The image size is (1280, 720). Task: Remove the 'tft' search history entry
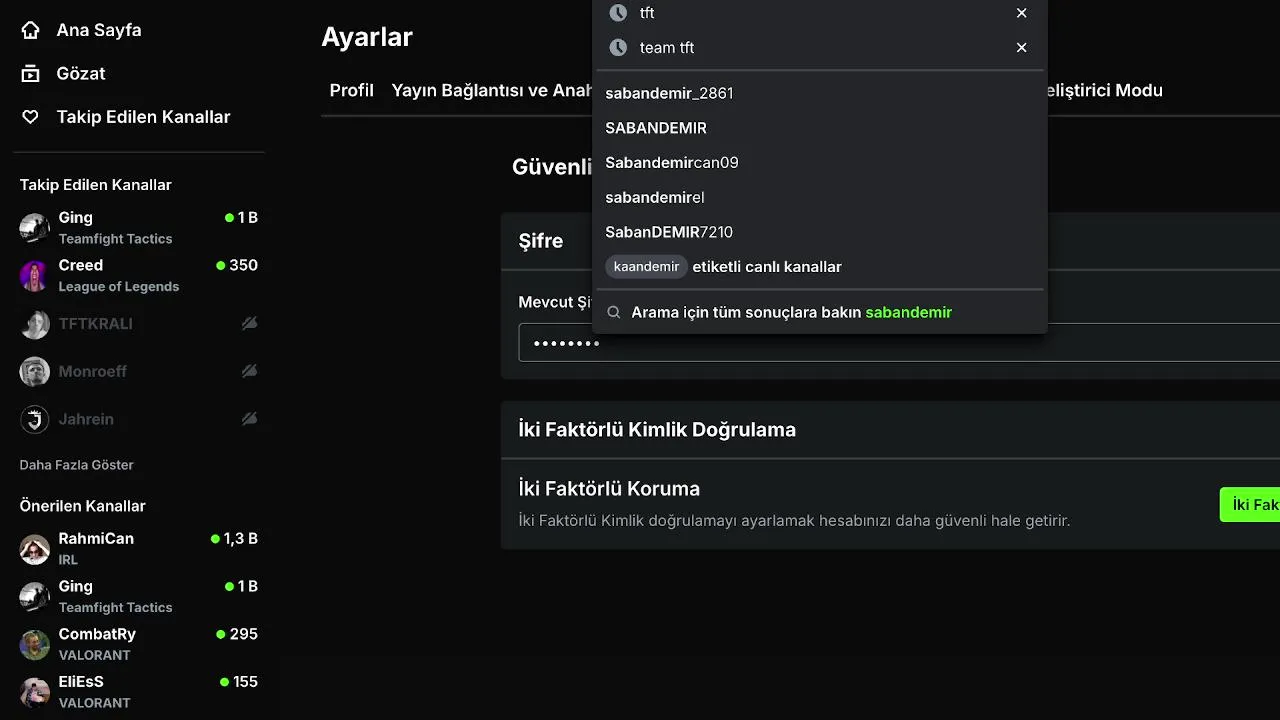point(1021,13)
